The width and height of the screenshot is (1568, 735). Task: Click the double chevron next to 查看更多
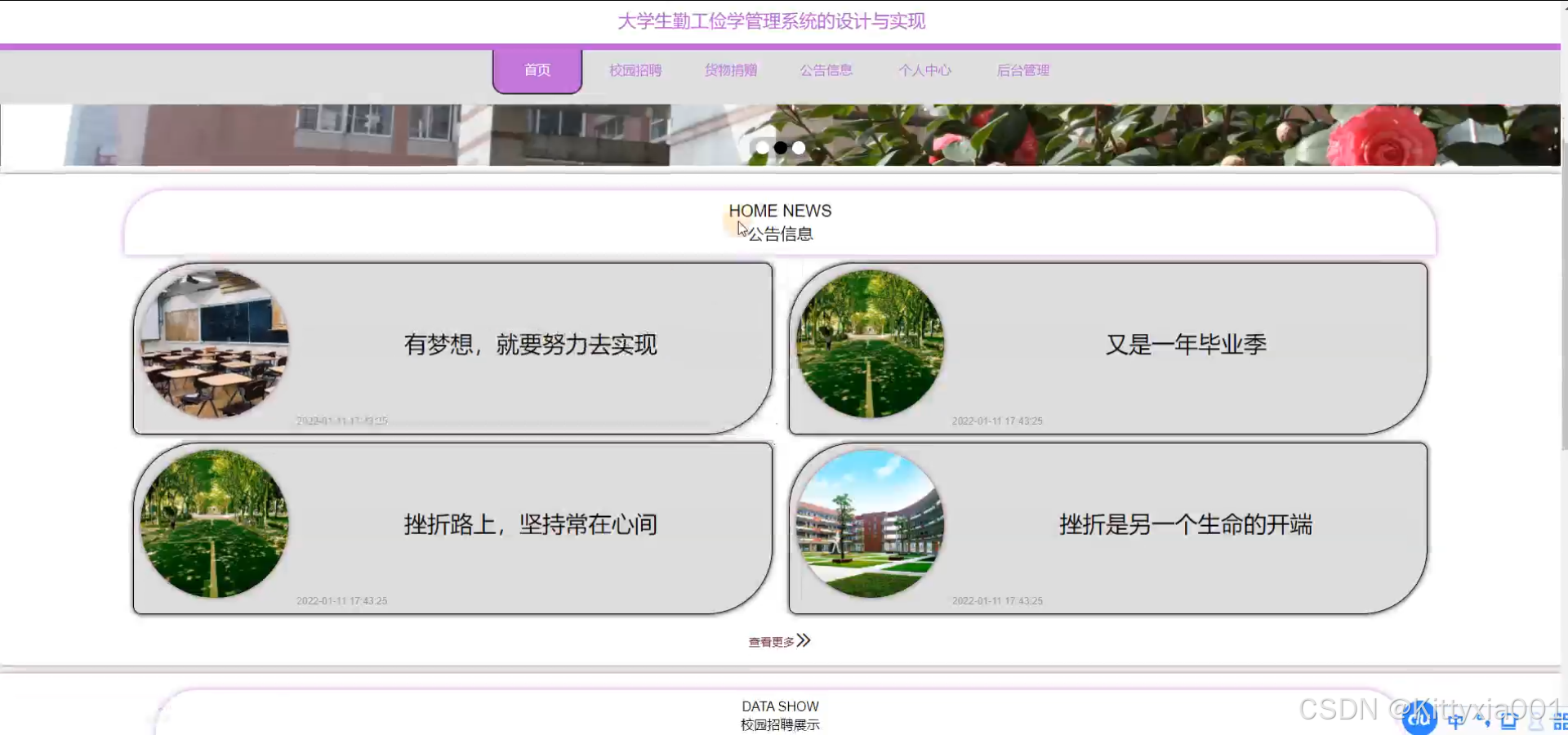click(804, 640)
